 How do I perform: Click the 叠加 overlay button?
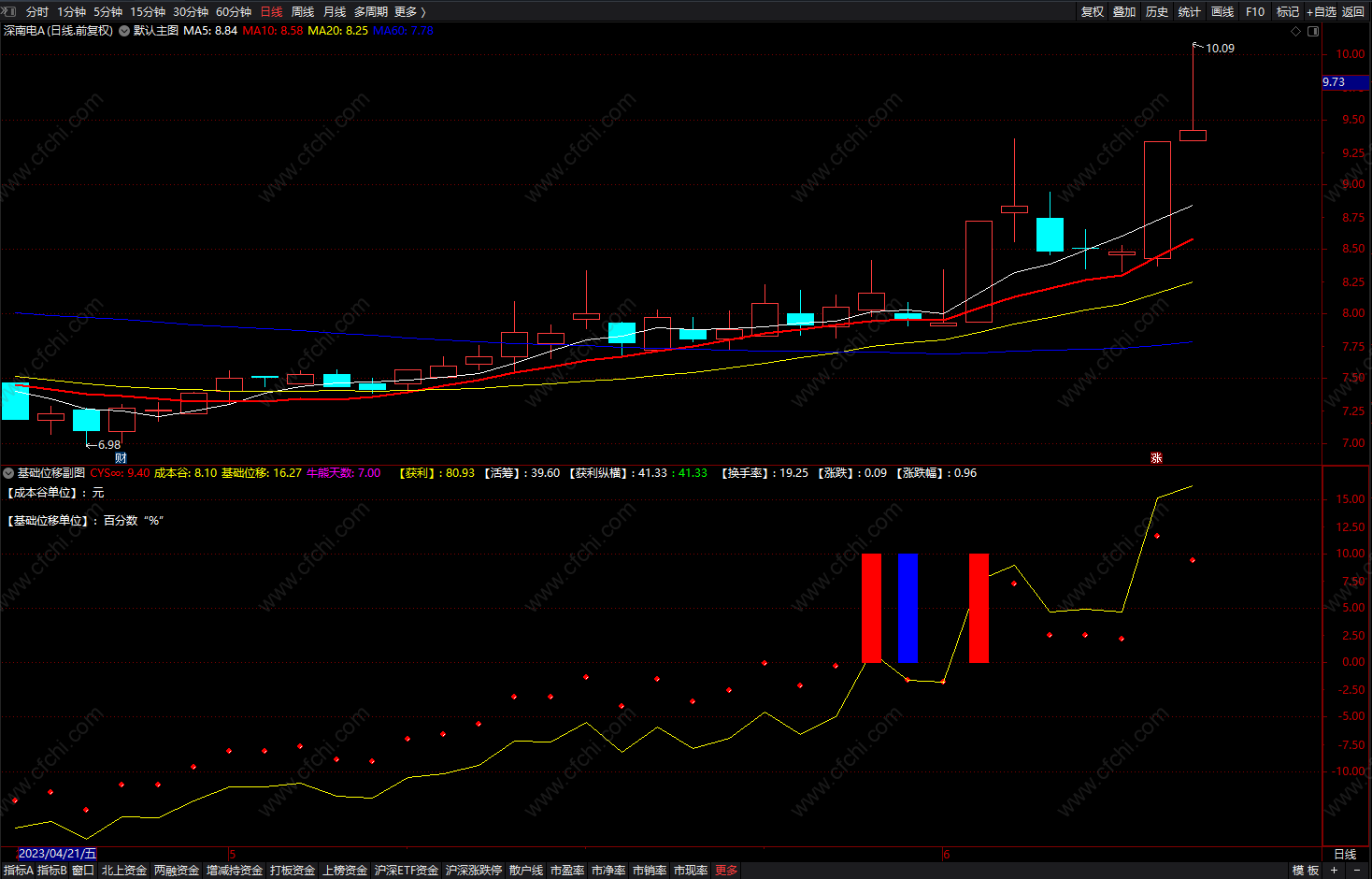point(1124,12)
